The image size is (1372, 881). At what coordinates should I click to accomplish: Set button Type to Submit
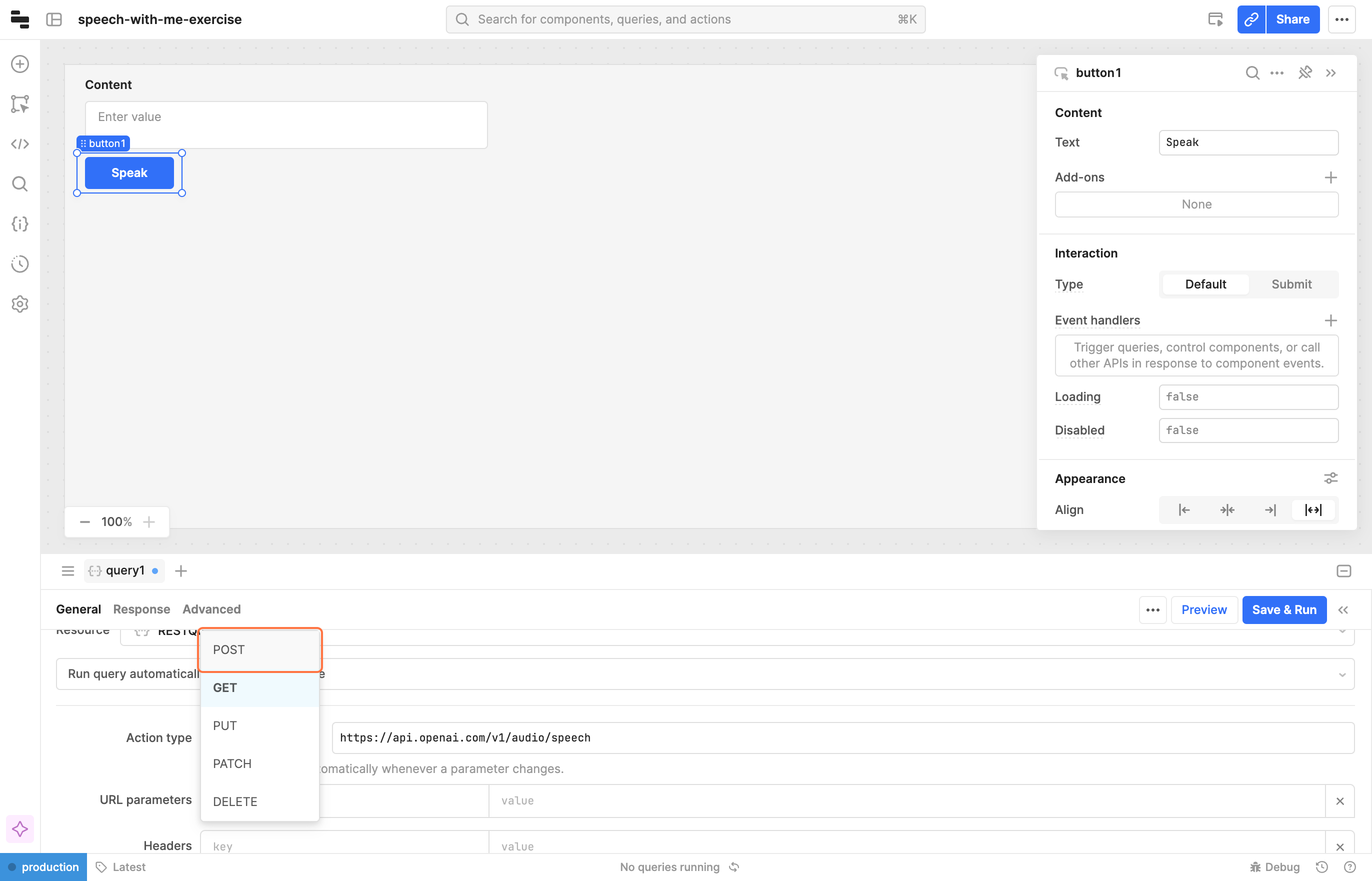pyautogui.click(x=1291, y=284)
